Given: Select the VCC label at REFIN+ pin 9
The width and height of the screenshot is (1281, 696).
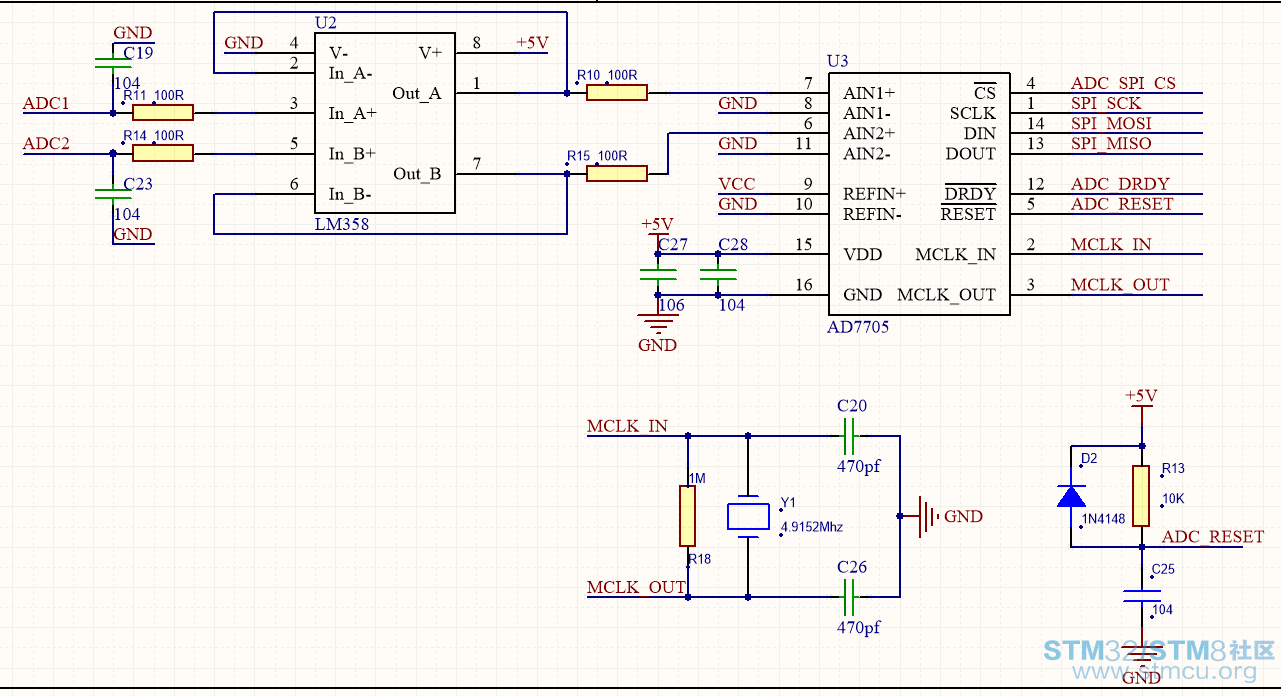Looking at the screenshot, I should coord(737,184).
